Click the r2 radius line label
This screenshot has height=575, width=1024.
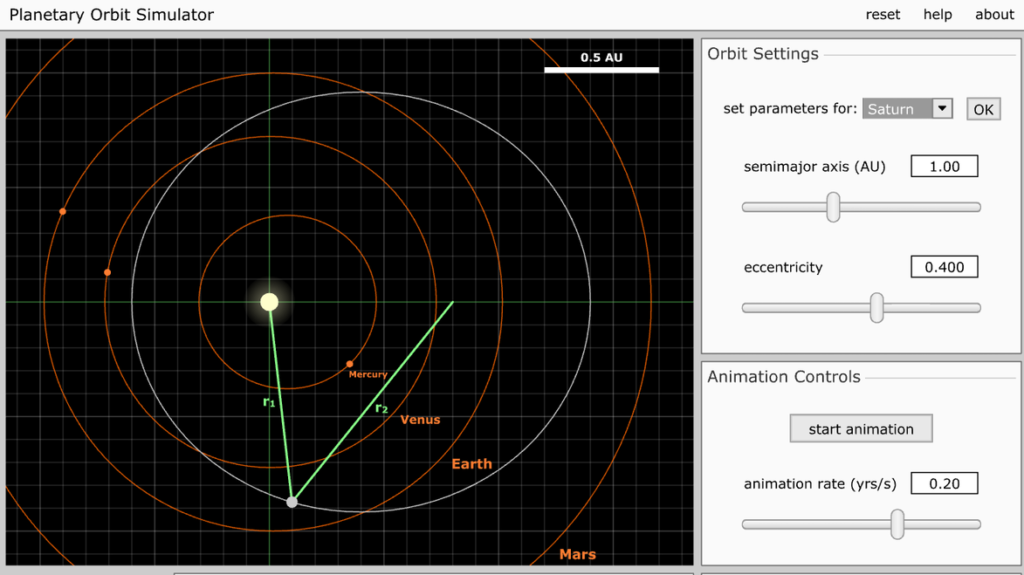(381, 408)
